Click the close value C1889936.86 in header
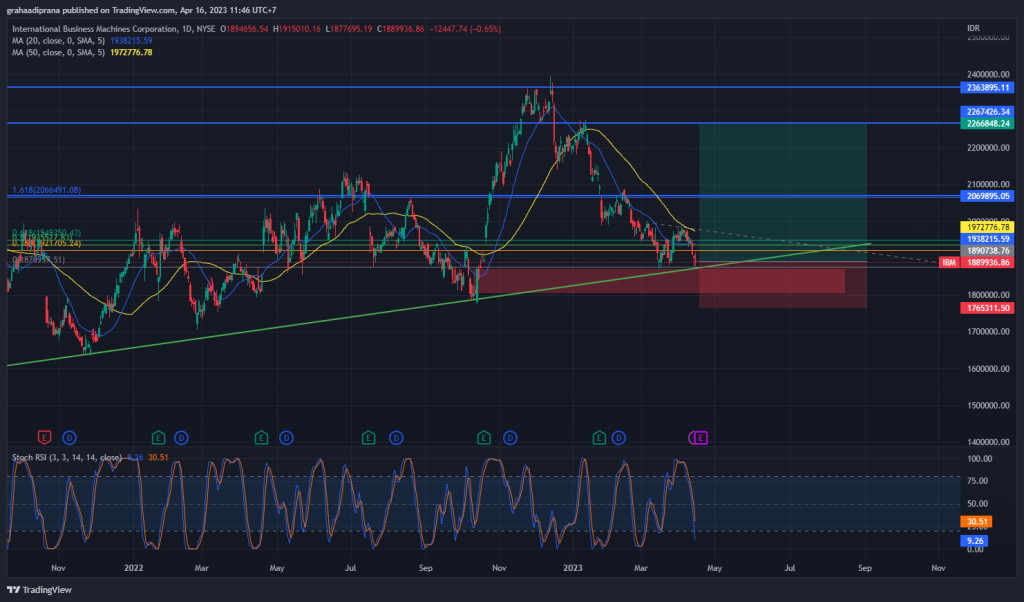Viewport: 1024px width, 602px height. click(400, 29)
